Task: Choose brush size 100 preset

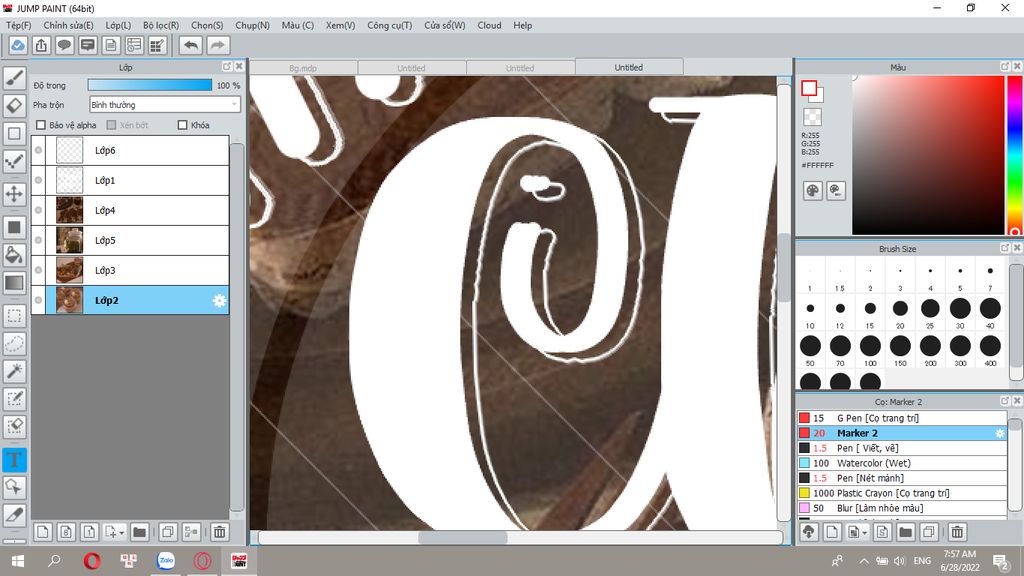Action: [x=870, y=350]
